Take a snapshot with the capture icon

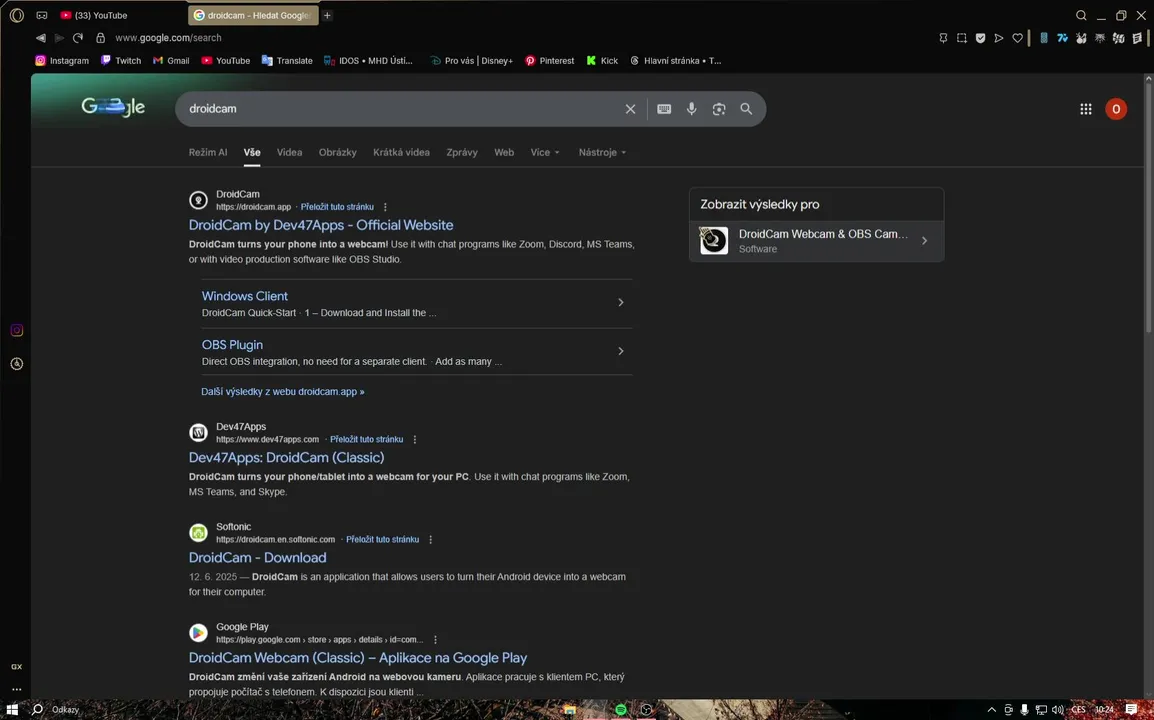click(x=962, y=38)
